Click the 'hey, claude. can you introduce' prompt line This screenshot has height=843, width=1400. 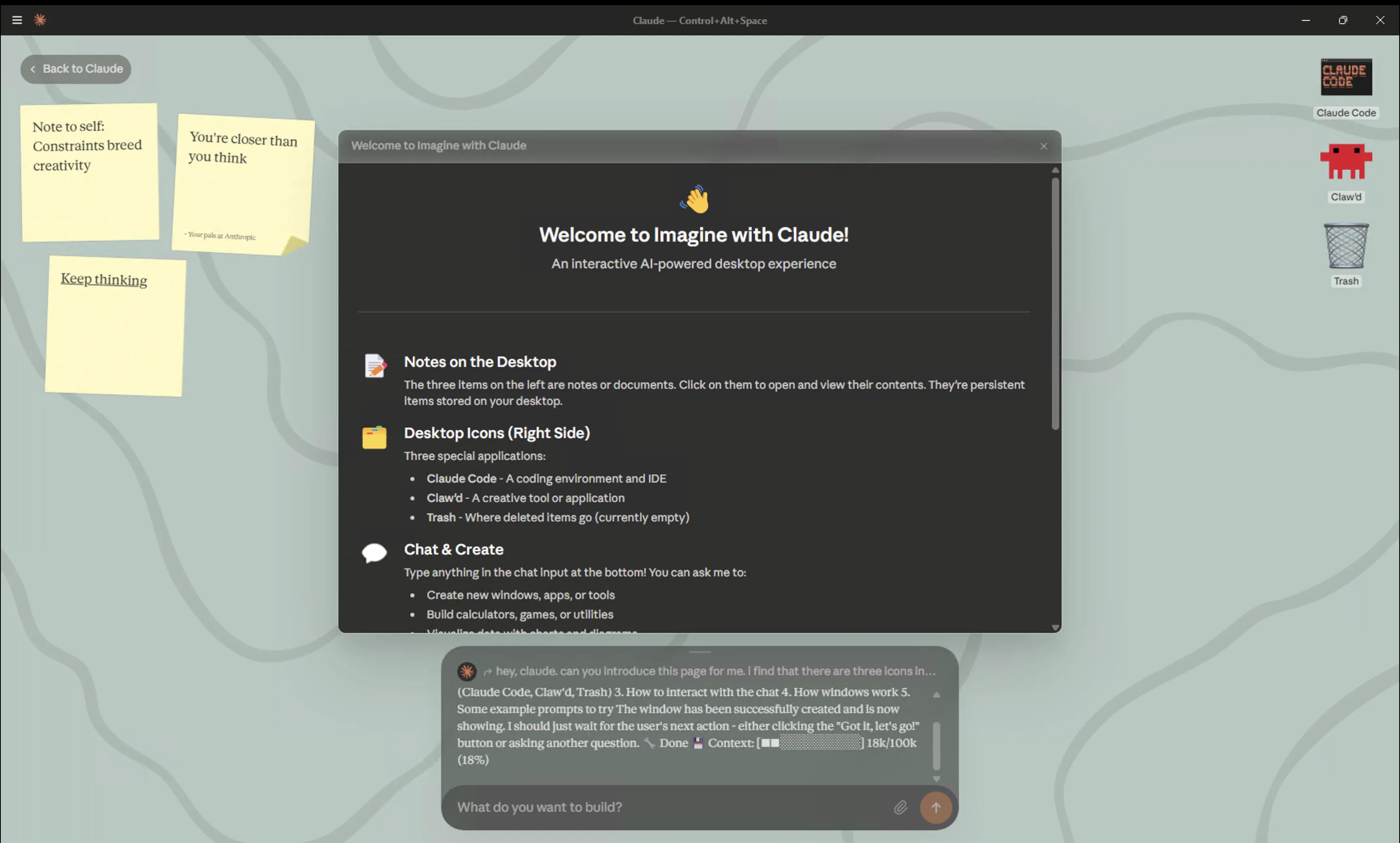[x=715, y=671]
